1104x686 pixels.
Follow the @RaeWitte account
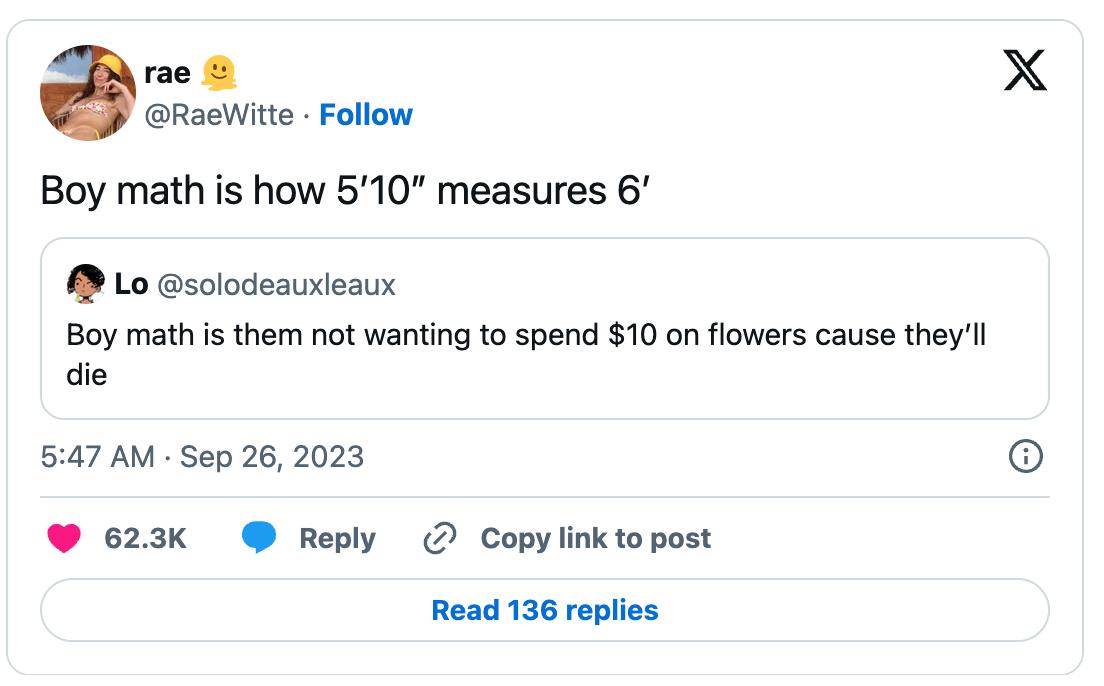pyautogui.click(x=365, y=115)
